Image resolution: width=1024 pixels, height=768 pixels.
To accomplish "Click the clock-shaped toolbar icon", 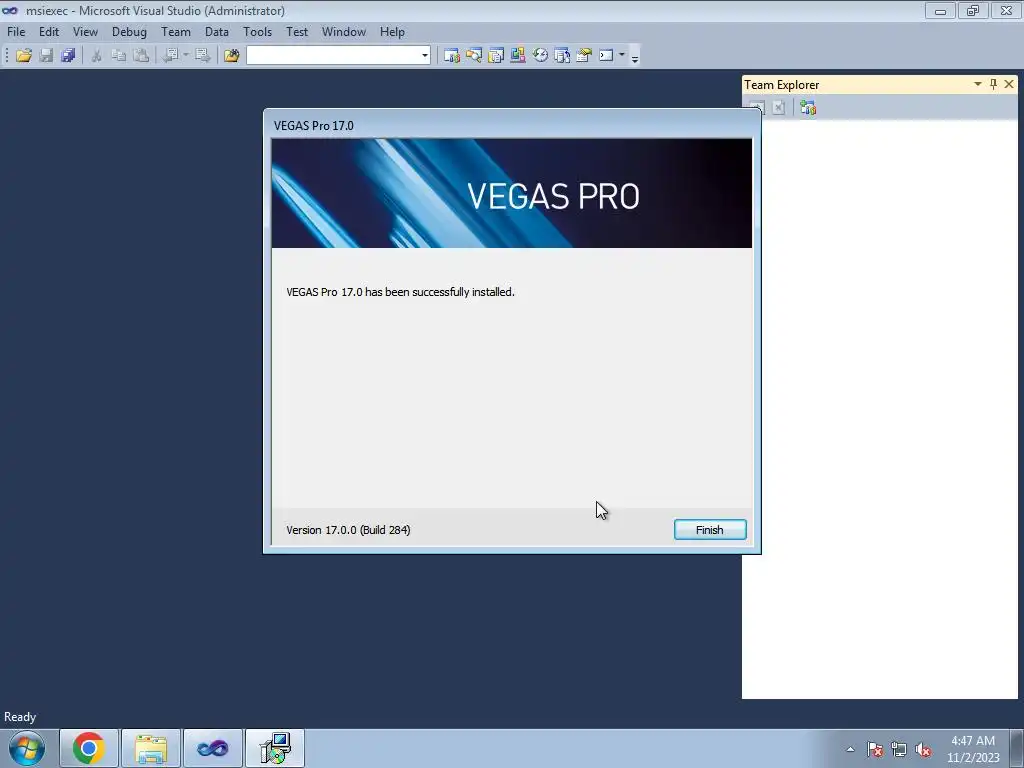I will 540,56.
